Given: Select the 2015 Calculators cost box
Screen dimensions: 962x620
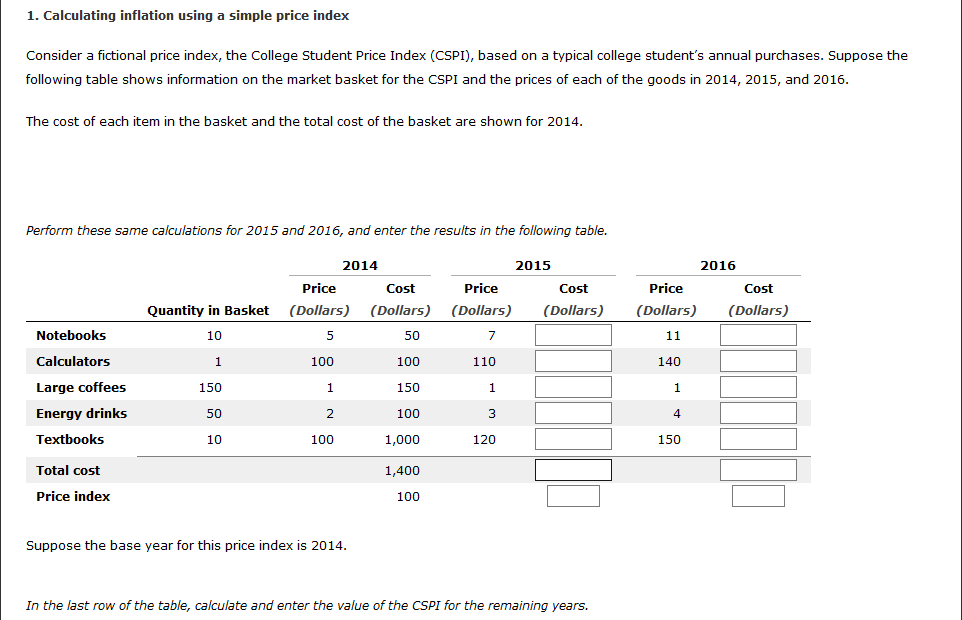Looking at the screenshot, I should coord(573,361).
